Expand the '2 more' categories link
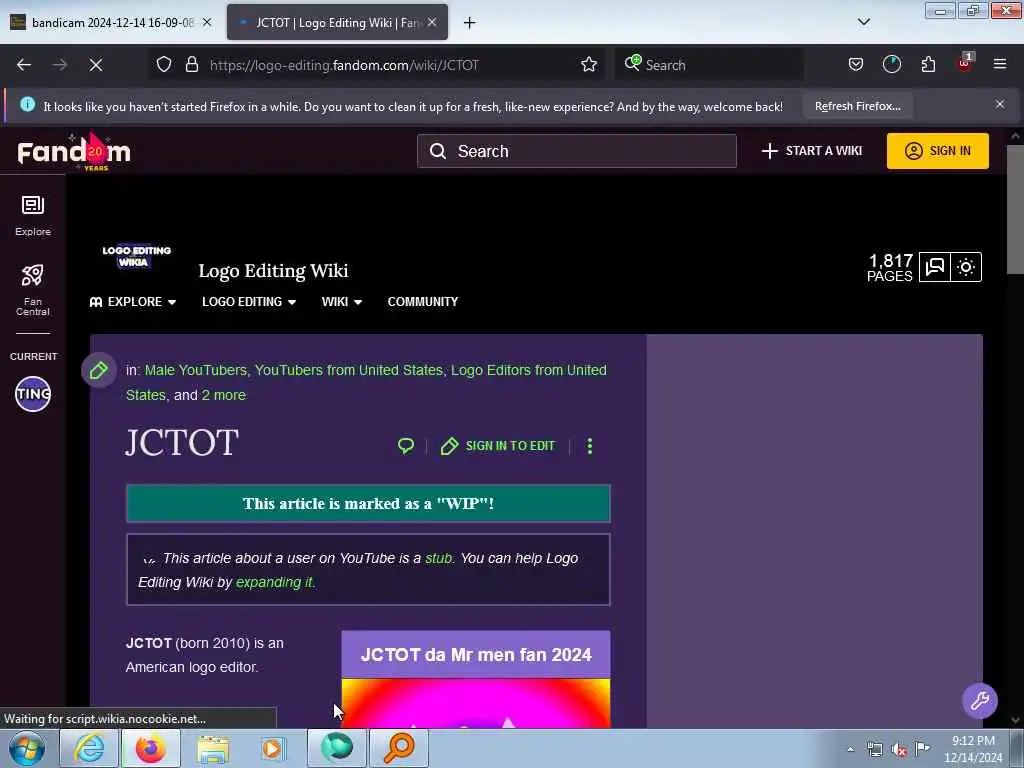Image resolution: width=1024 pixels, height=768 pixels. click(x=223, y=395)
